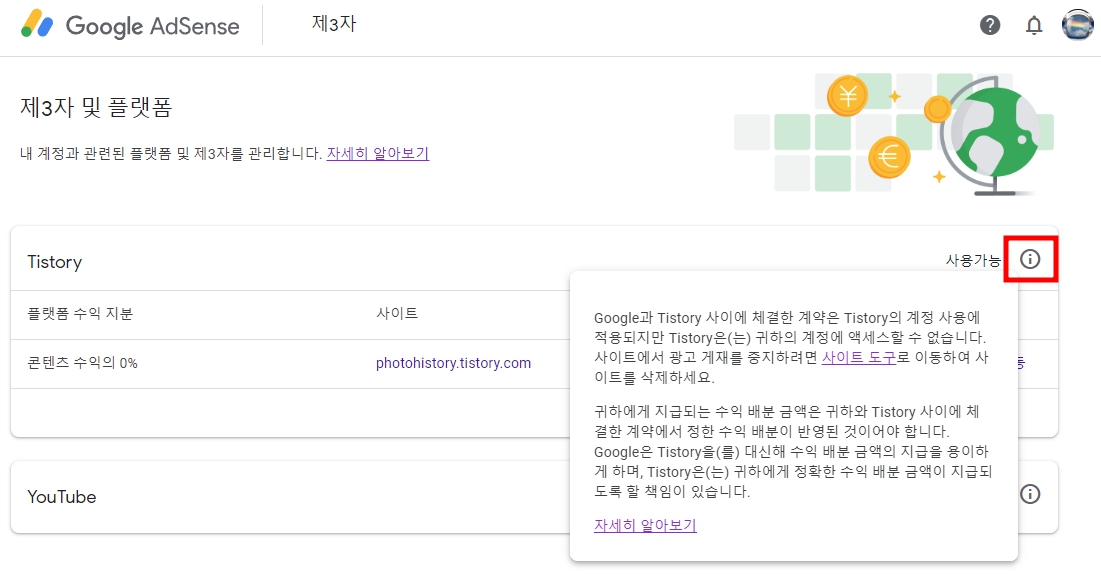Click the 콘텐츠 수익의 0% cell
Image resolution: width=1101 pixels, height=580 pixels.
pos(82,363)
